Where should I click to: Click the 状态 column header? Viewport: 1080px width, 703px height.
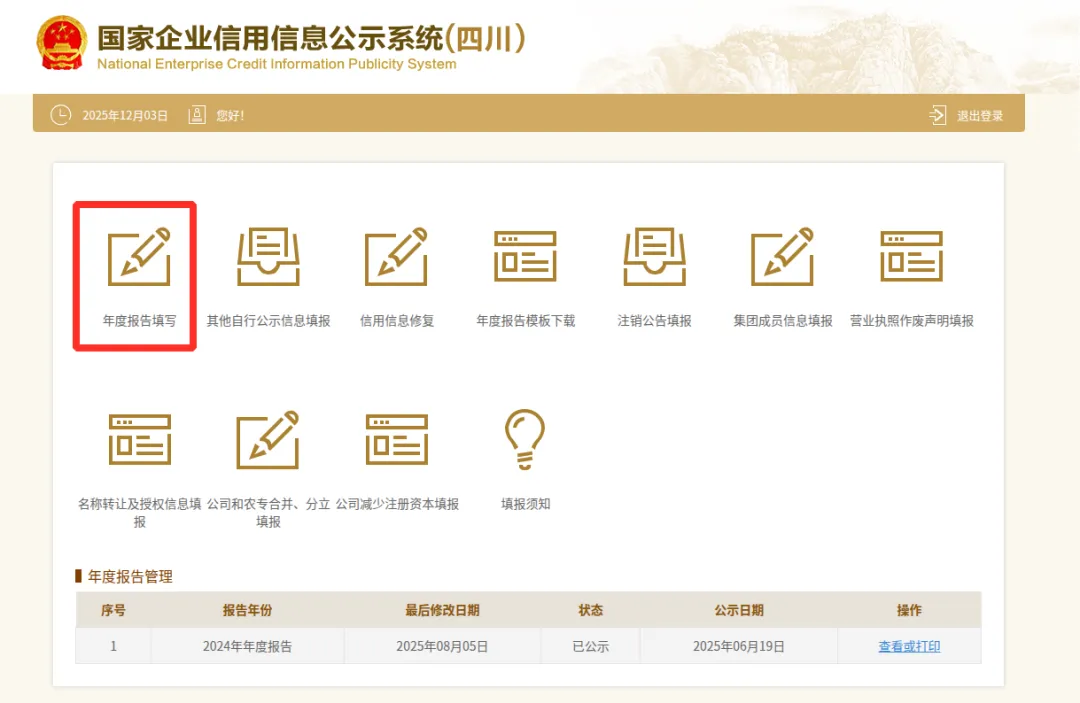590,610
